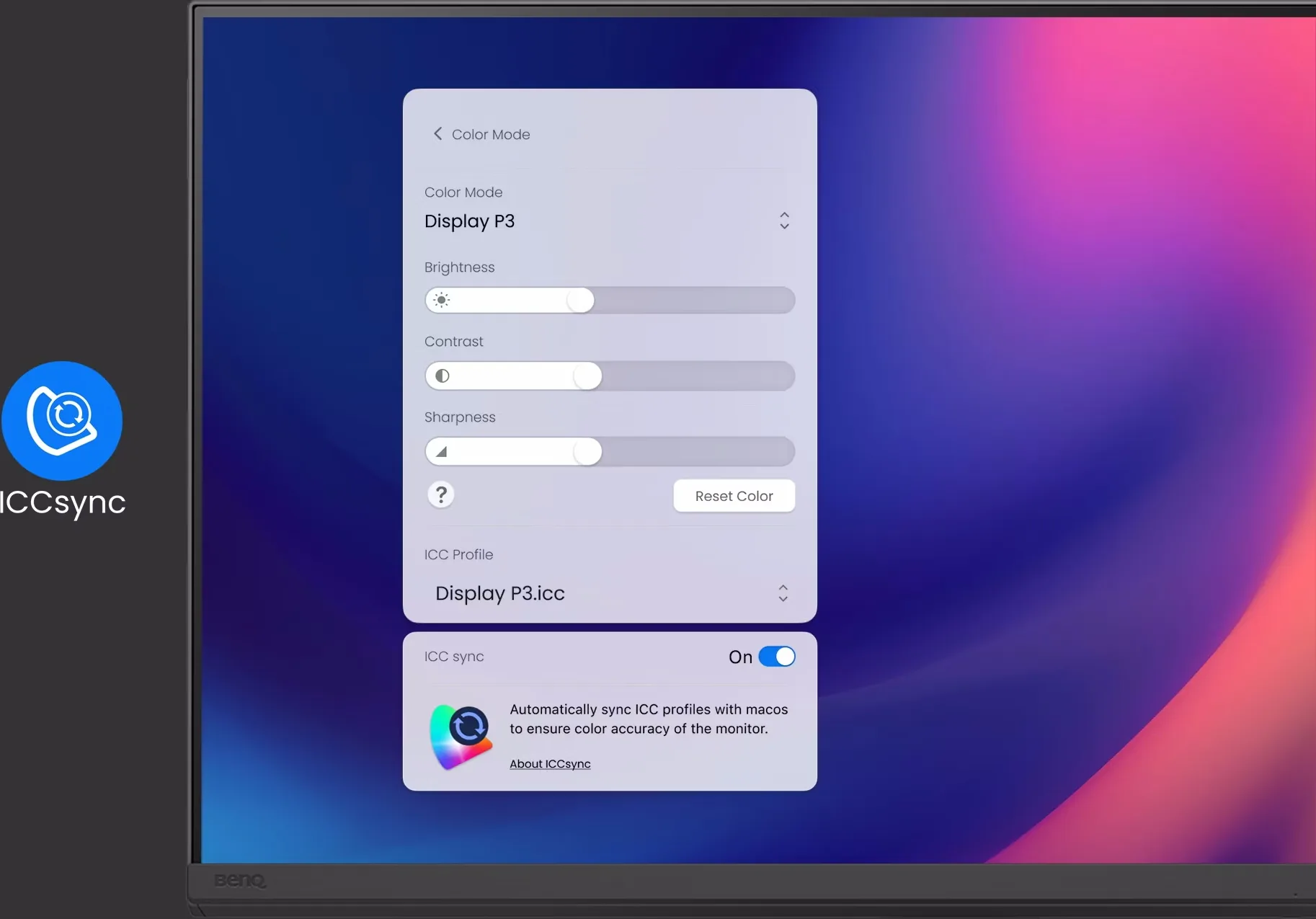Click the sun icon on Brightness slider
Image resolution: width=1316 pixels, height=919 pixels.
(x=442, y=300)
